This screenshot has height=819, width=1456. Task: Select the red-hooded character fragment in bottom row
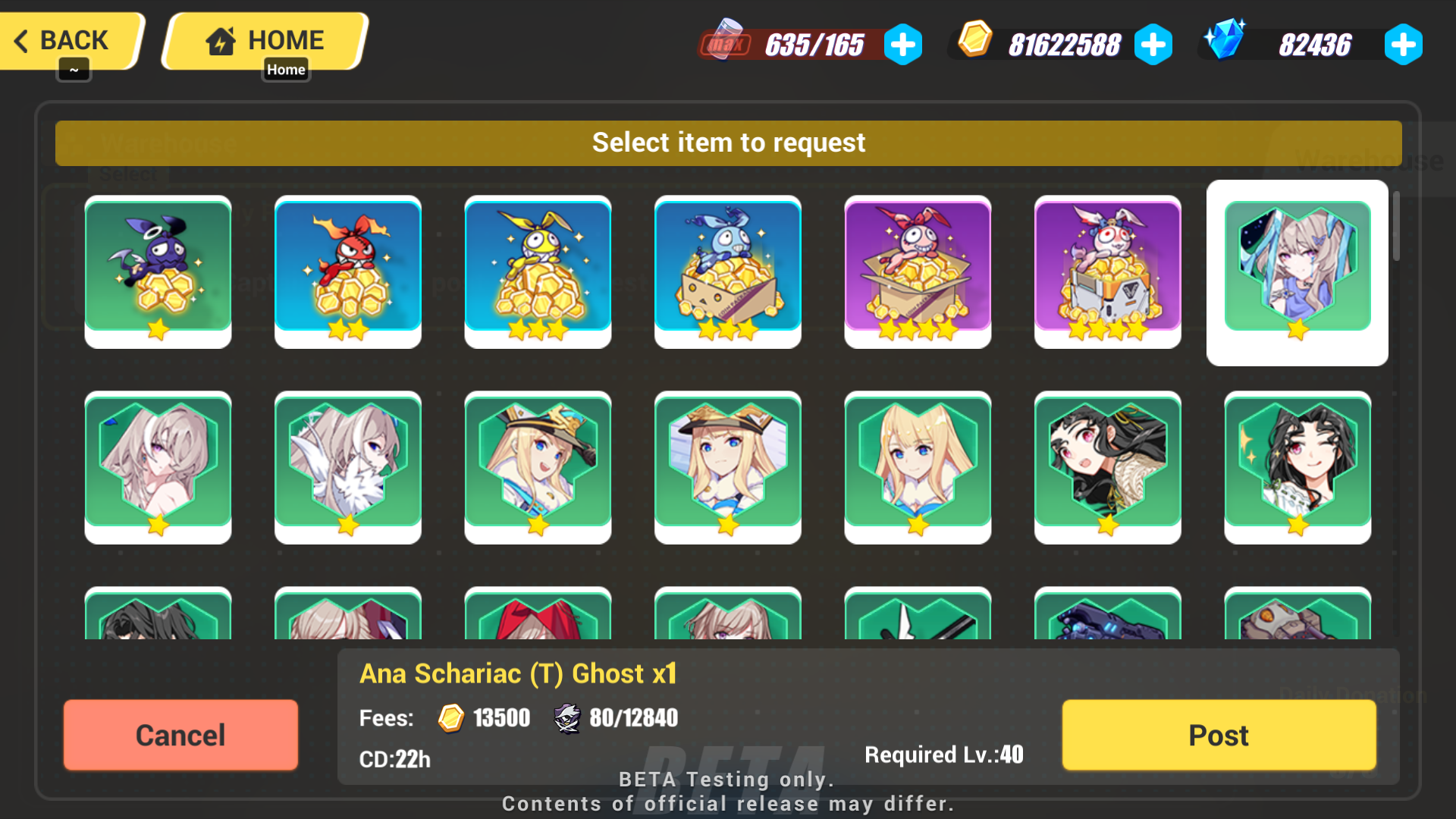[538, 613]
